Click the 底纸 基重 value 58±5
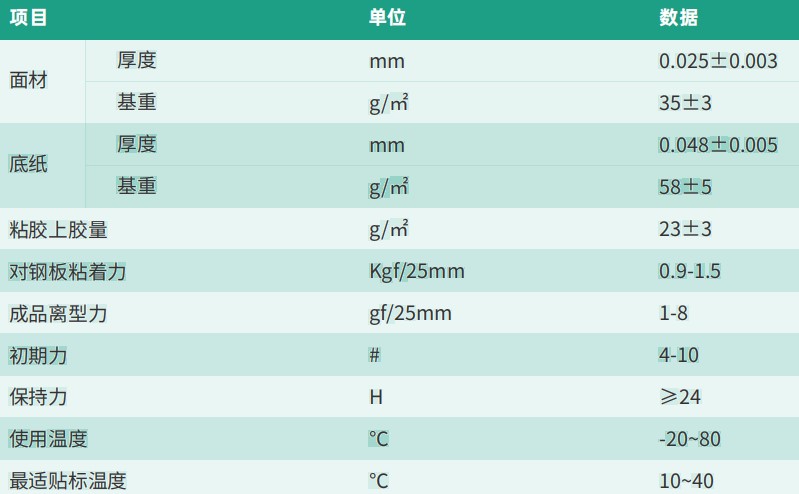 [x=685, y=187]
